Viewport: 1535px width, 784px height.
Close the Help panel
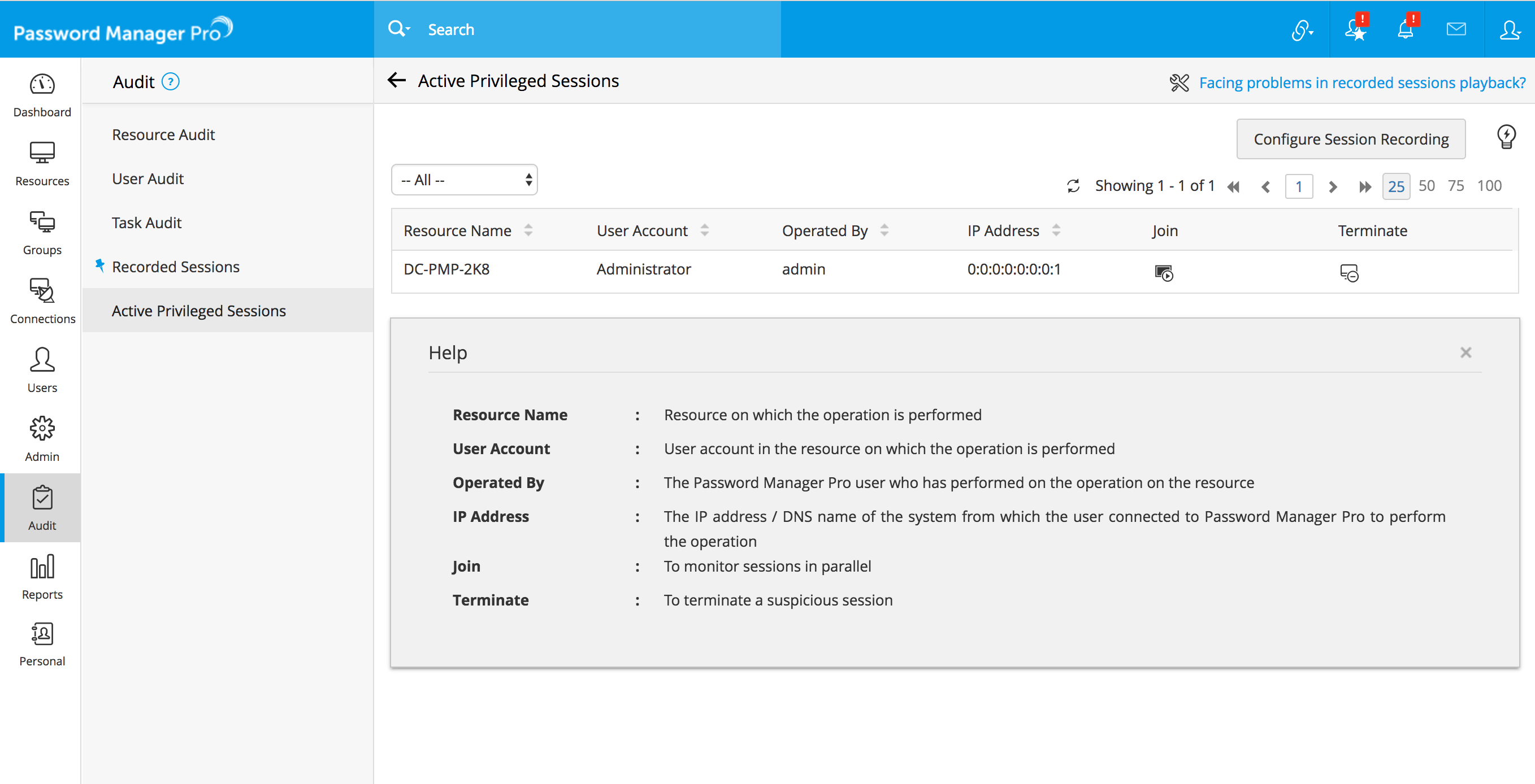pos(1465,352)
